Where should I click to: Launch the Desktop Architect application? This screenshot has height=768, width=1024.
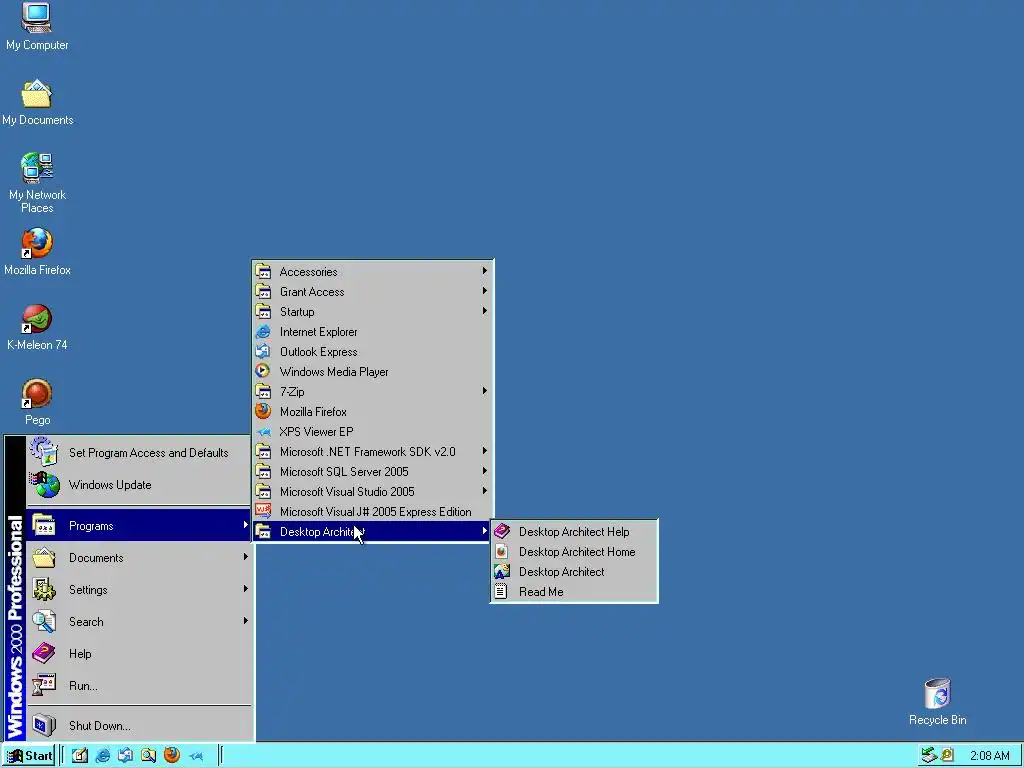coord(574,571)
